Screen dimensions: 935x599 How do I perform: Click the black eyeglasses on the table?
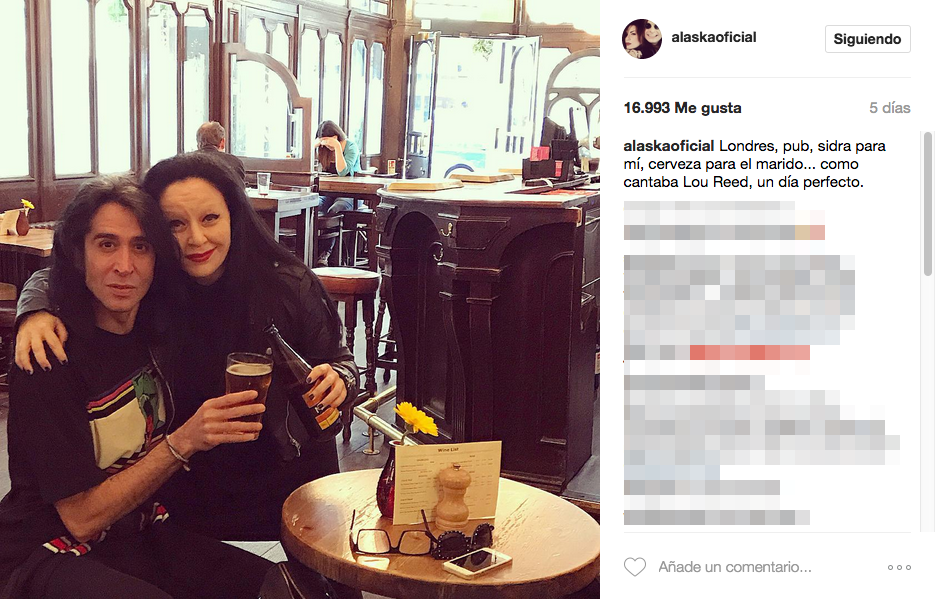392,538
